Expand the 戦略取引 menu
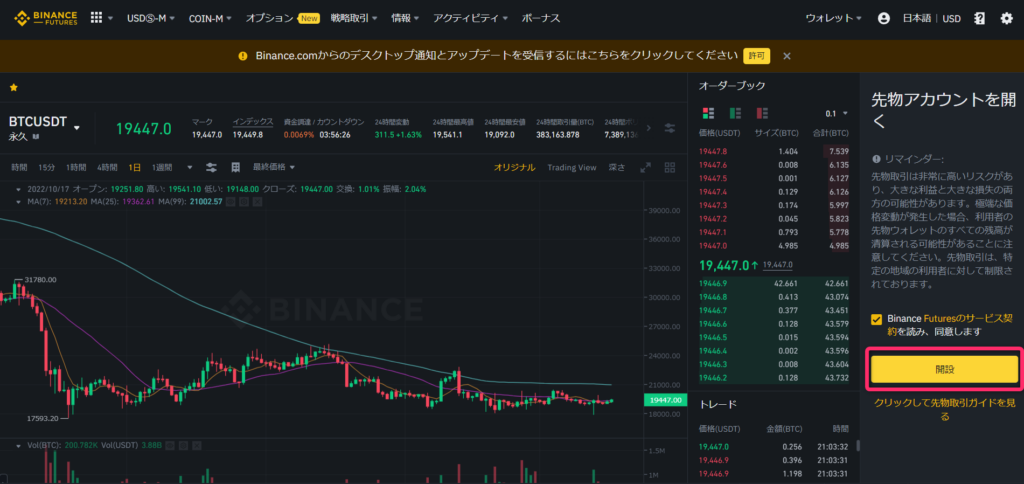This screenshot has width=1024, height=484. (x=354, y=18)
